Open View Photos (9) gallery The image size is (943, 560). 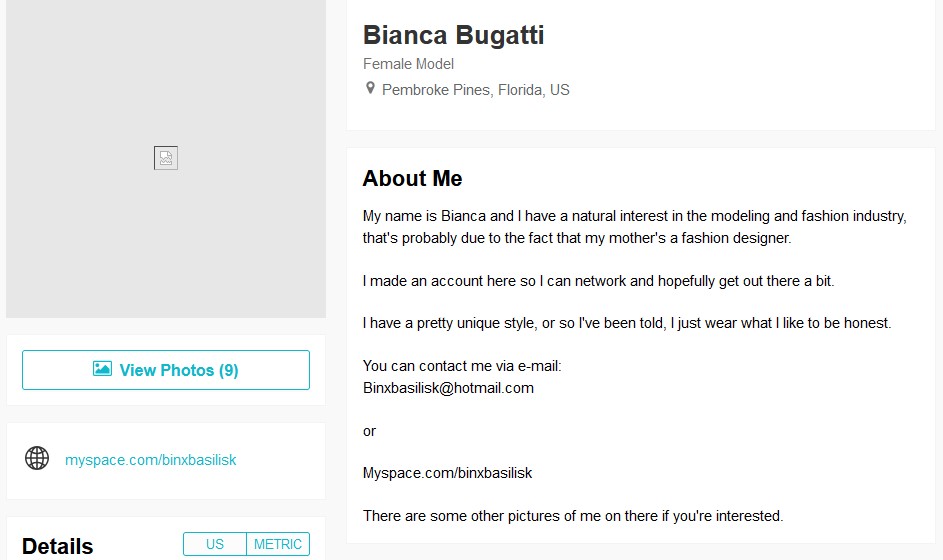pyautogui.click(x=166, y=370)
